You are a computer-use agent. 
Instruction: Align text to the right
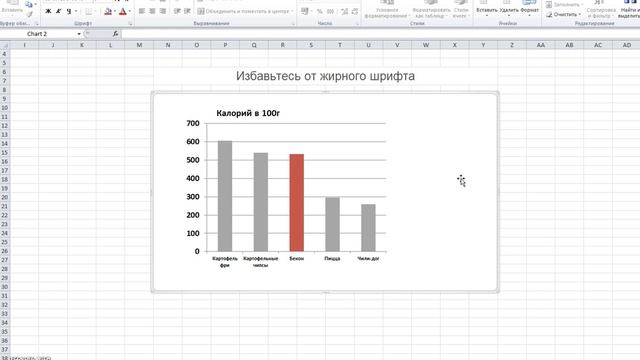click(x=162, y=11)
